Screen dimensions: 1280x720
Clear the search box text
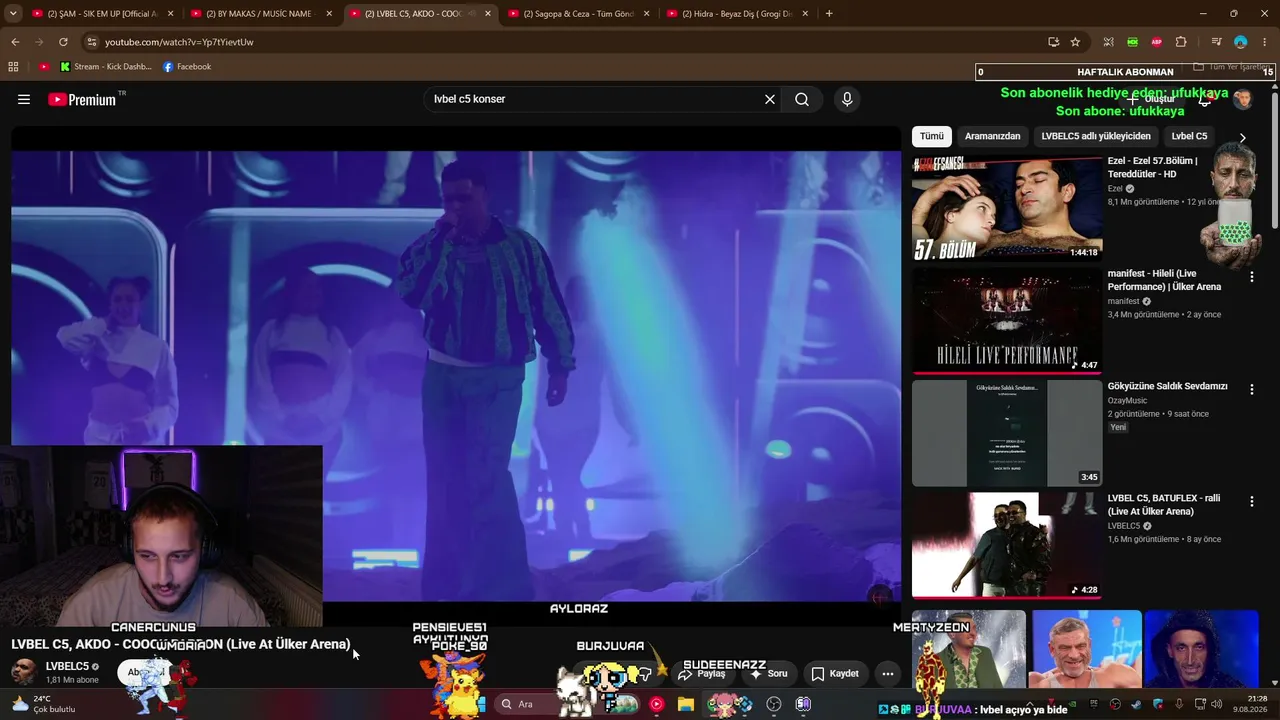coord(770,99)
